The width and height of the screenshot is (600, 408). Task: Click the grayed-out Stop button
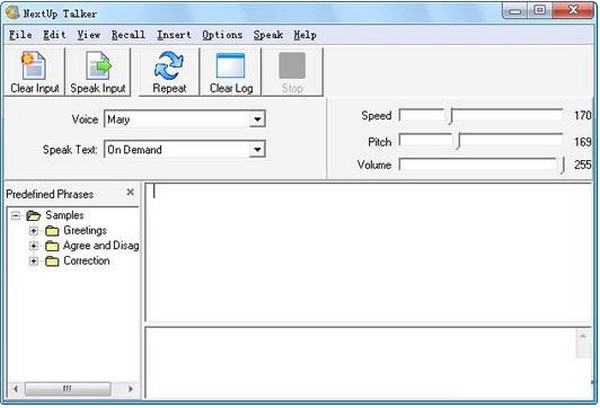[292, 72]
